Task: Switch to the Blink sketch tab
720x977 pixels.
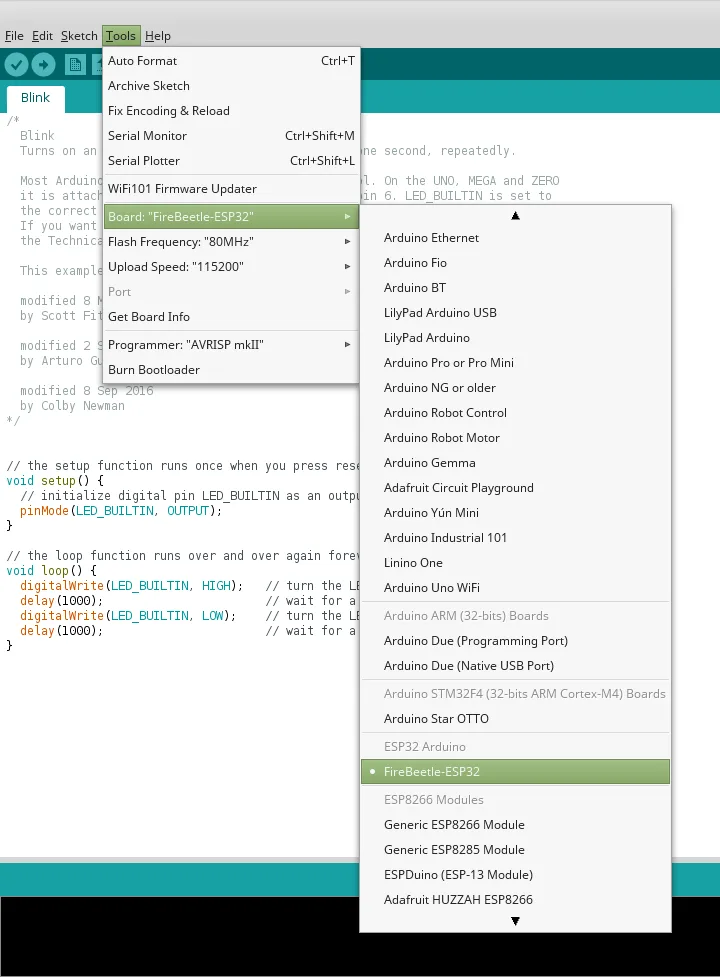Action: (x=35, y=98)
